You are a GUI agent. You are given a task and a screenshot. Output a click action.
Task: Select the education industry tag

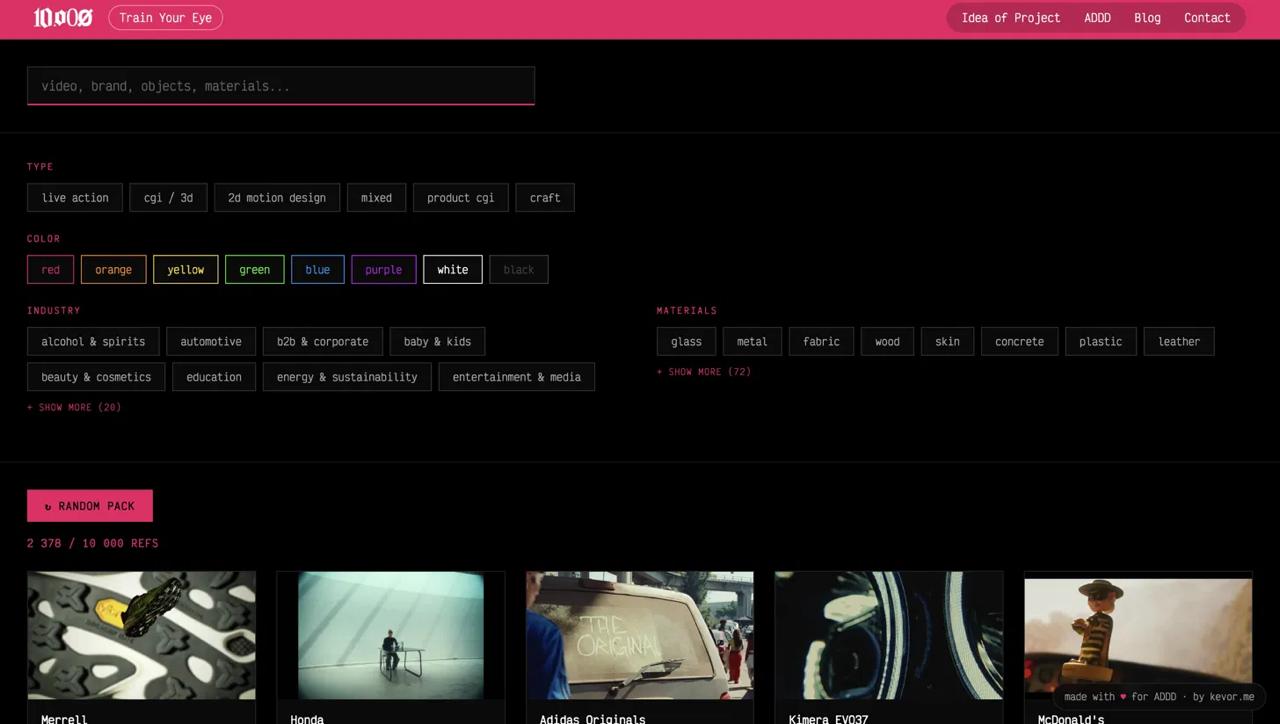click(x=214, y=377)
